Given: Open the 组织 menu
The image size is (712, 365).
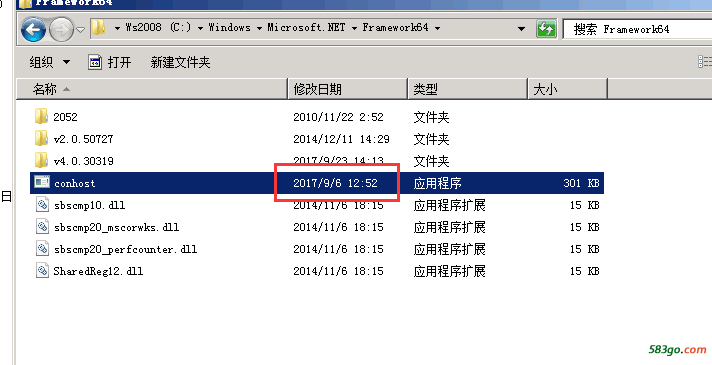Looking at the screenshot, I should pyautogui.click(x=49, y=62).
